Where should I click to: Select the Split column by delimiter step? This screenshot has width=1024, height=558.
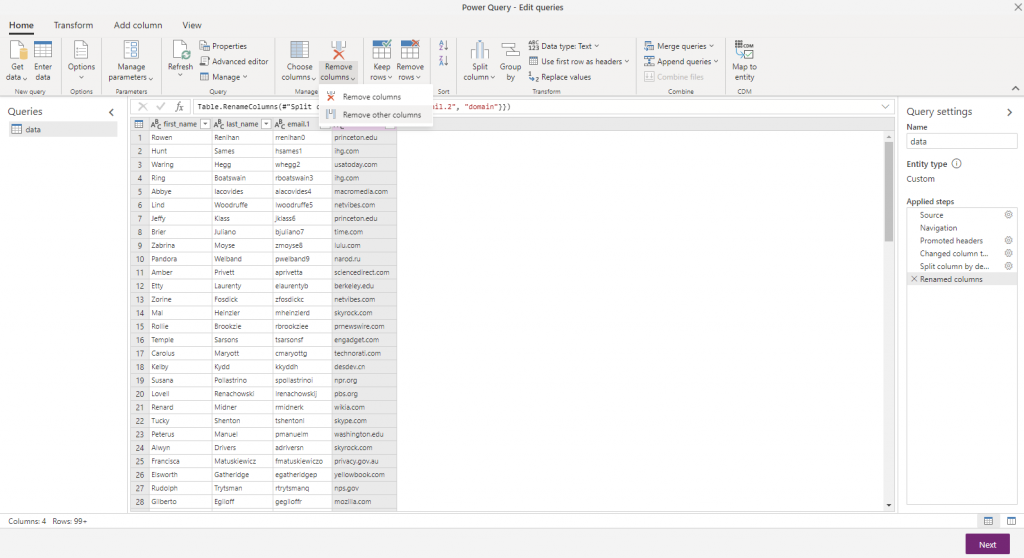click(x=954, y=266)
